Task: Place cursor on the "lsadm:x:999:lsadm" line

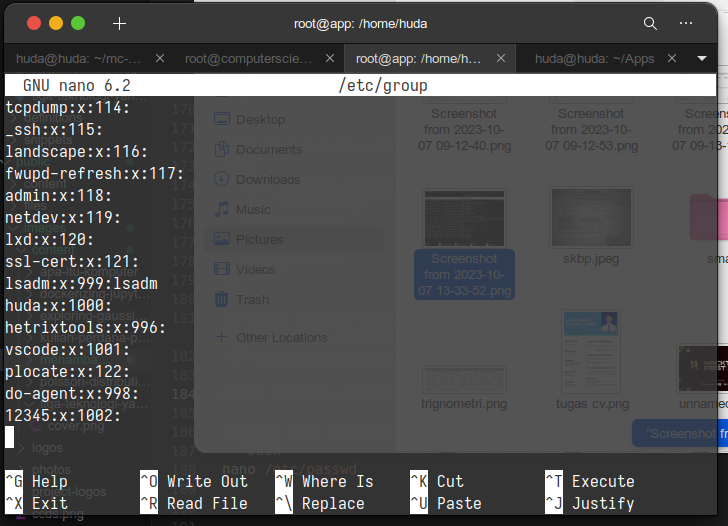Action: coord(82,284)
